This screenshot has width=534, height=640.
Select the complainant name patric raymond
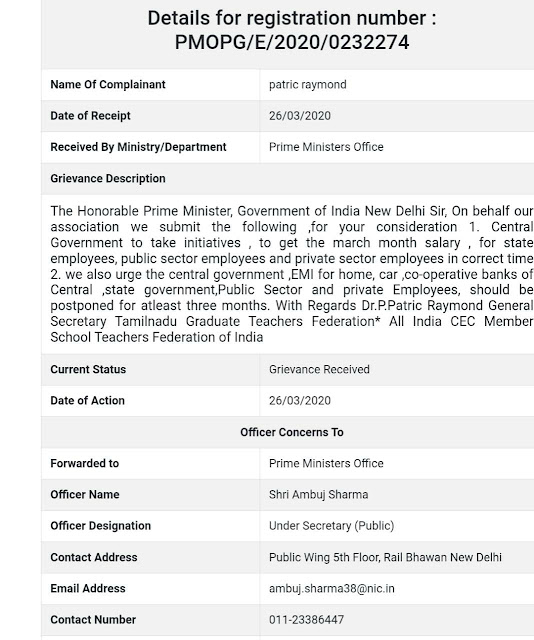[307, 84]
